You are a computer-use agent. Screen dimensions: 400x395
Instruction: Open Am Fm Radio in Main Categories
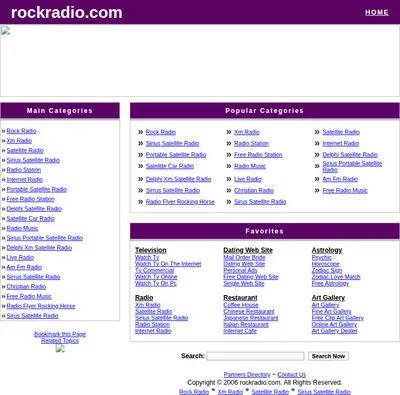[x=24, y=267]
